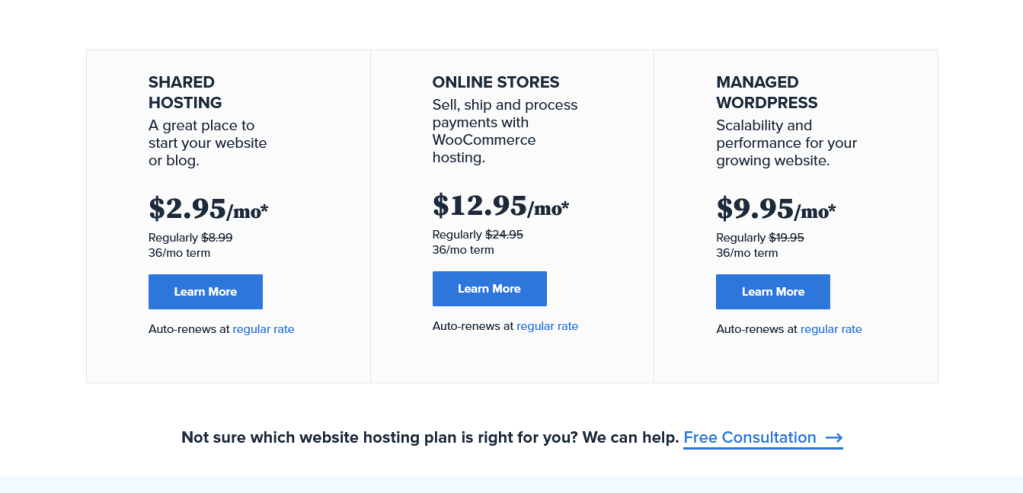Screen dimensions: 1023x493
Task: Open regular rate link in Shared Hosting card
Action: (263, 329)
